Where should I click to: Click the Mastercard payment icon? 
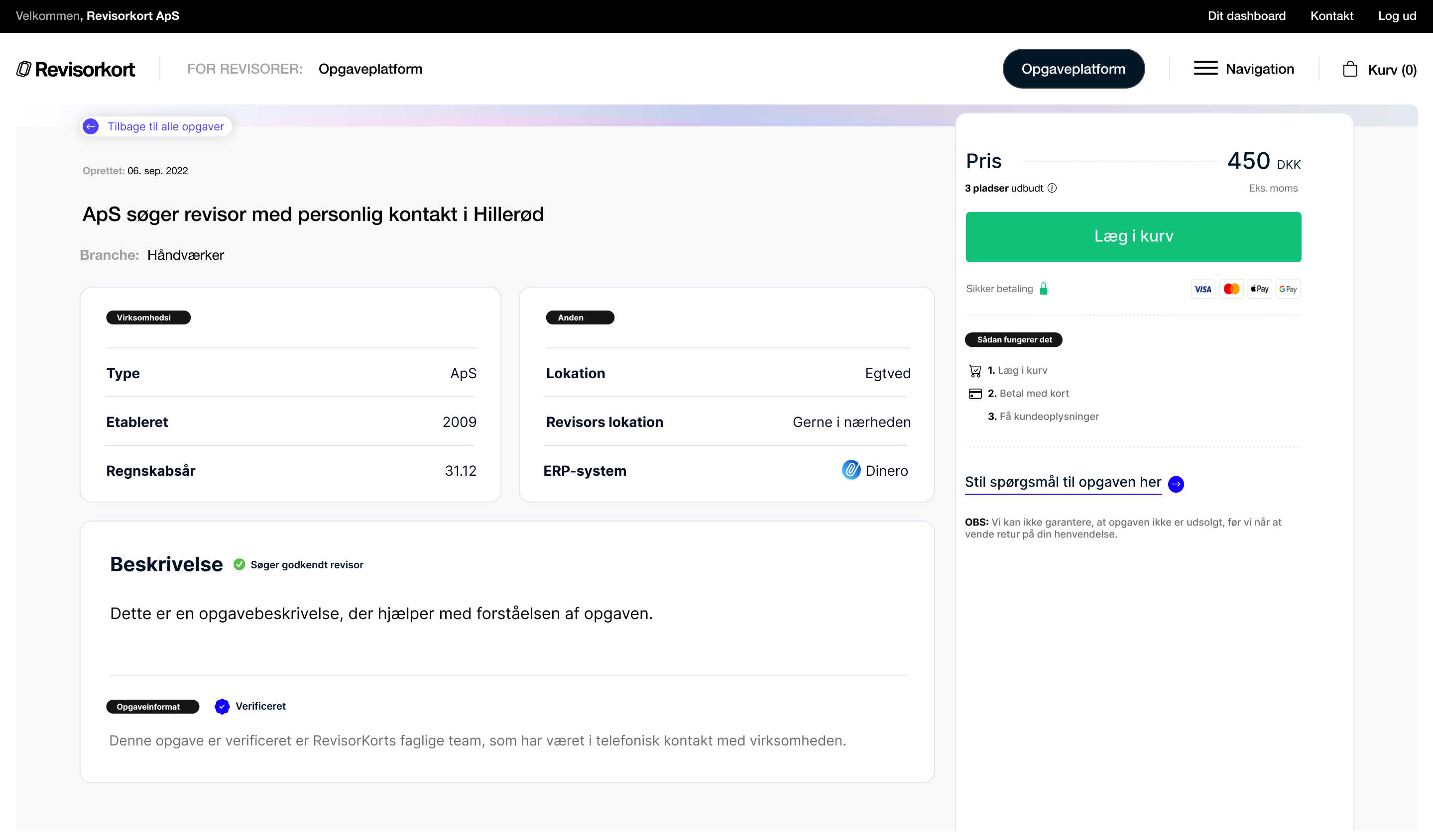[1231, 289]
